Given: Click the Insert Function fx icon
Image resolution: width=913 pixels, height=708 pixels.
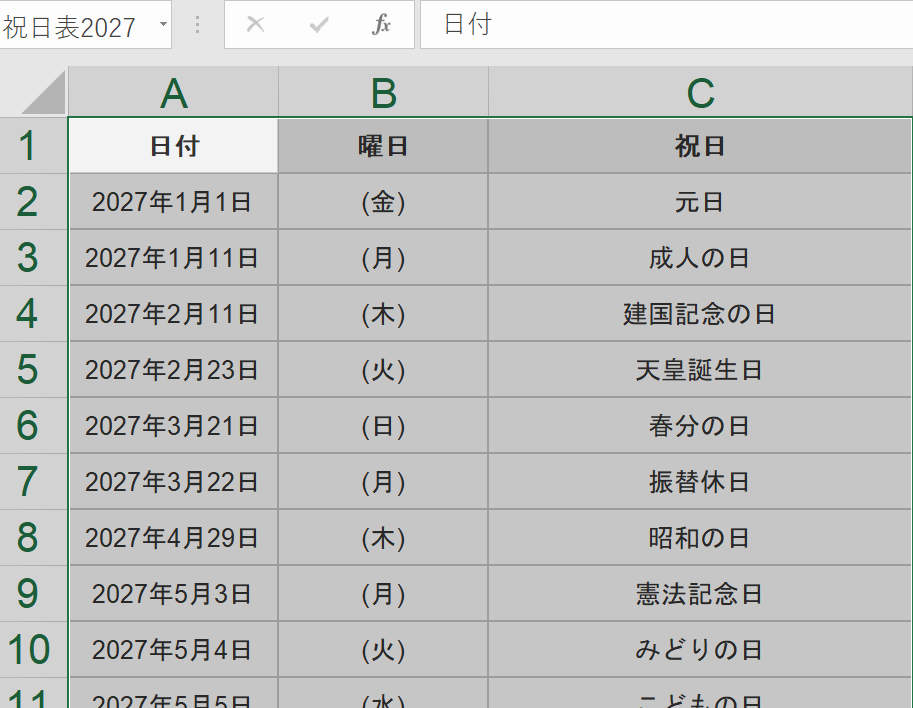Looking at the screenshot, I should pyautogui.click(x=381, y=25).
